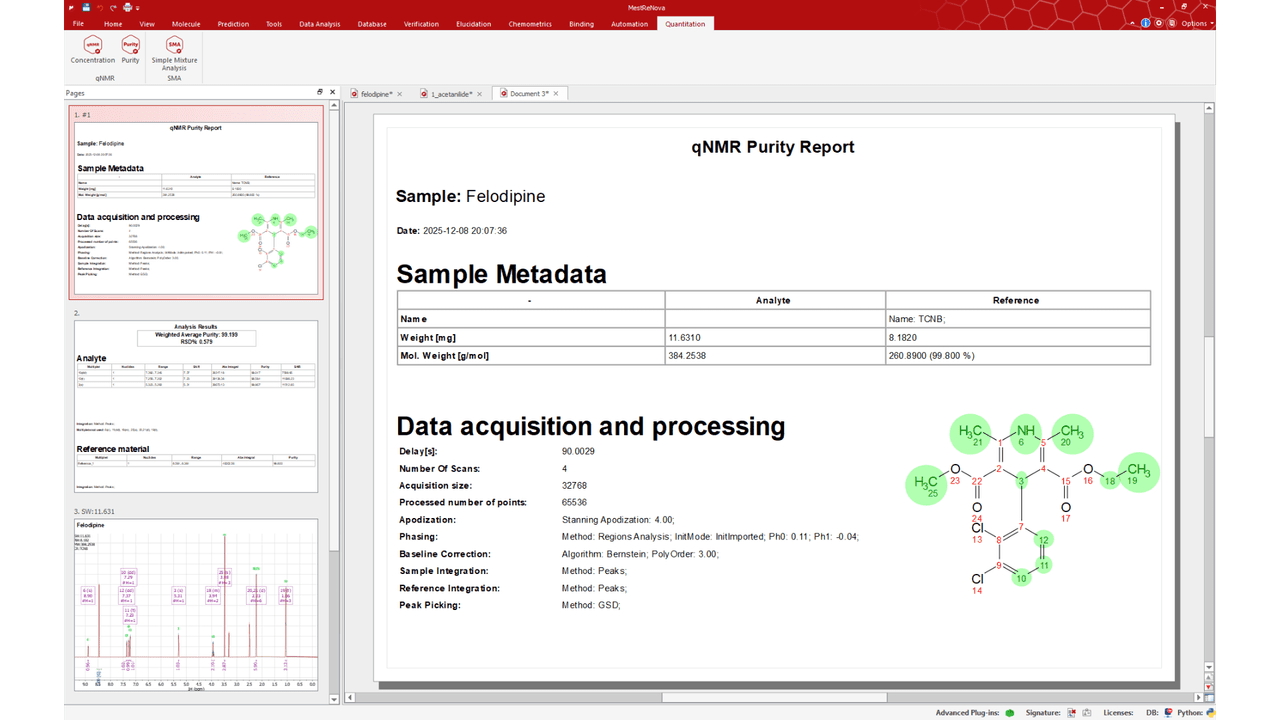This screenshot has height=720, width=1280.
Task: Click the document vertical scrollbar
Action: [x=1209, y=385]
